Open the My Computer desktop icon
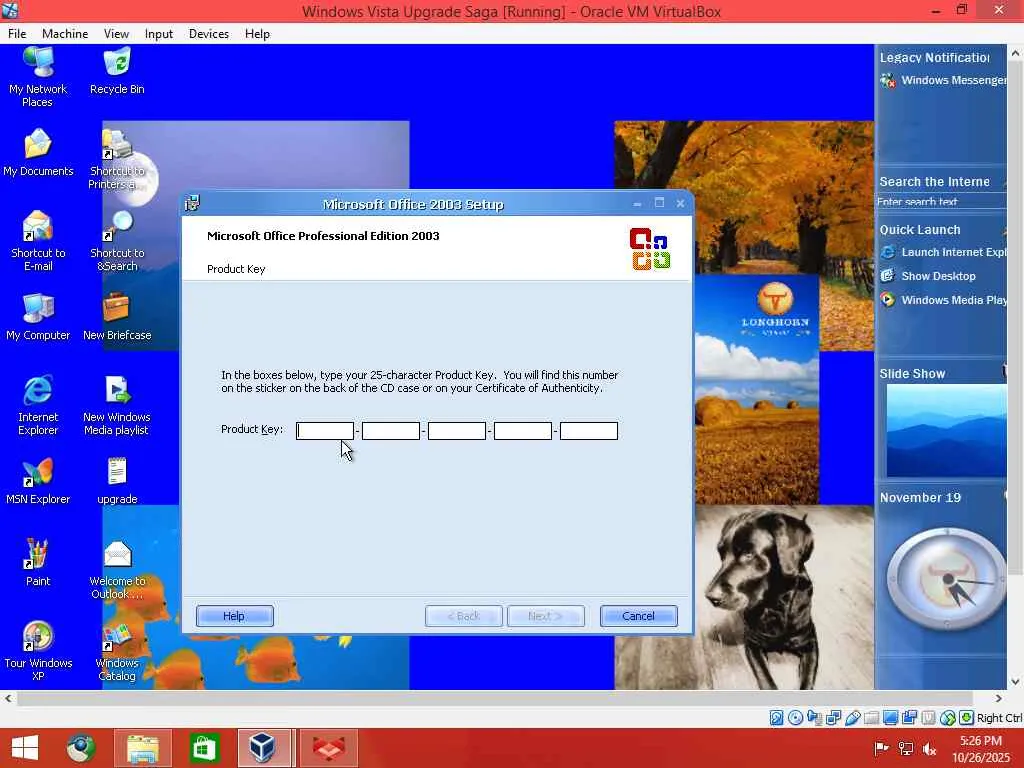 (x=38, y=317)
